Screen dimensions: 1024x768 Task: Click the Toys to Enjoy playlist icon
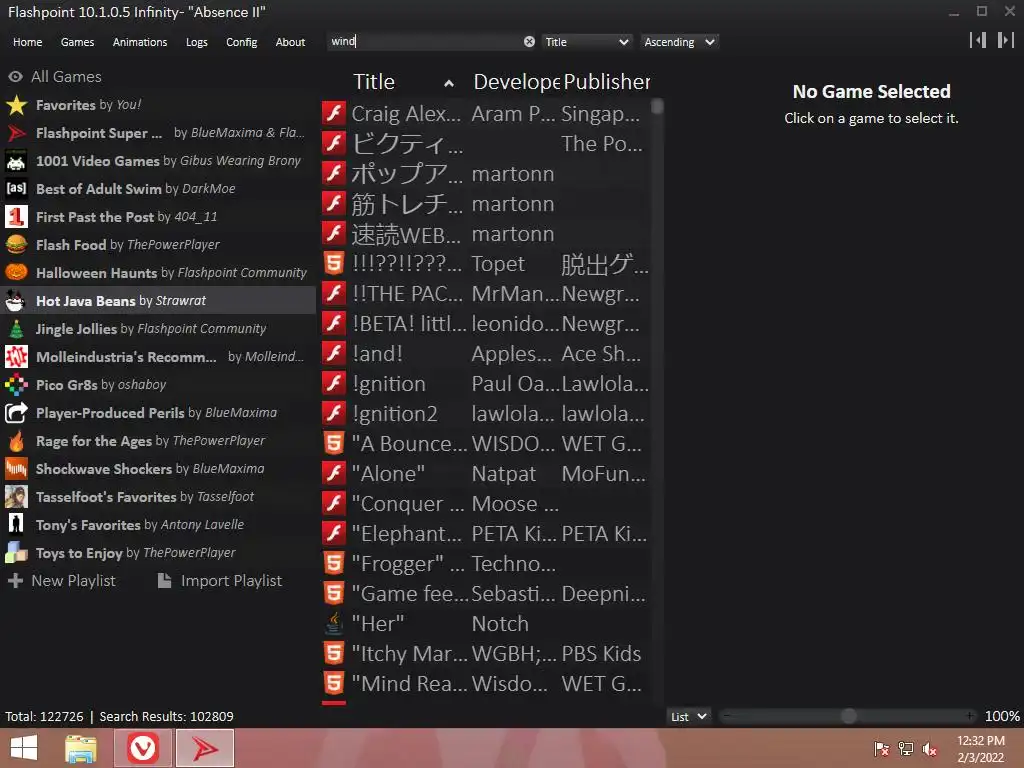pos(16,552)
